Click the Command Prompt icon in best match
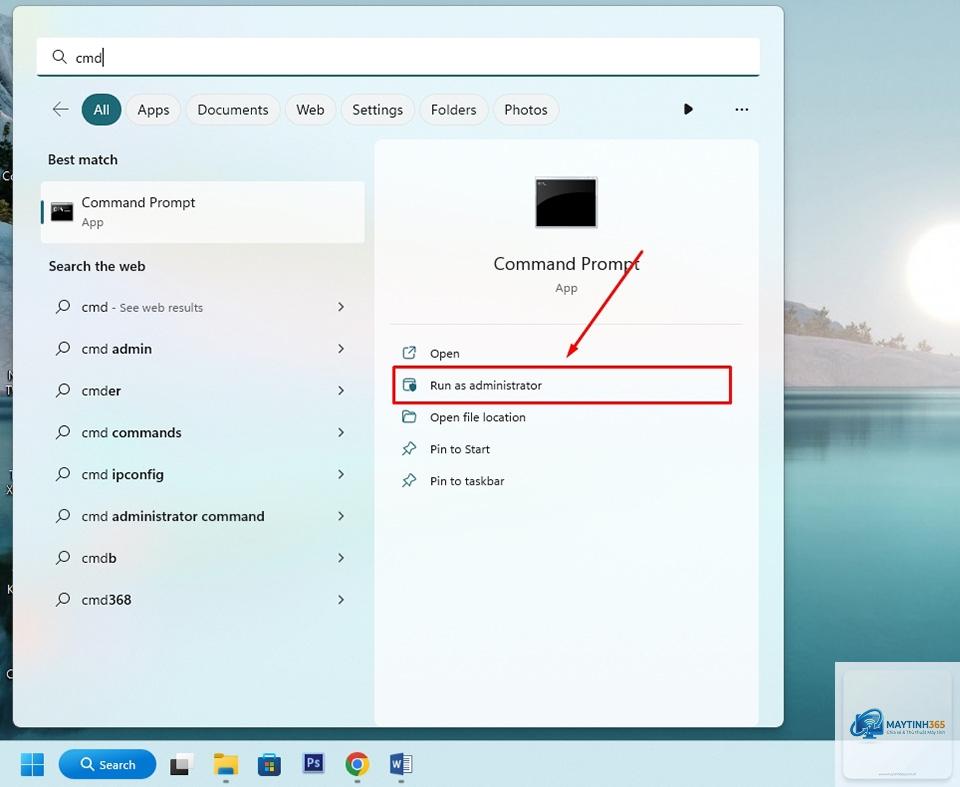Image resolution: width=960 pixels, height=787 pixels. point(62,212)
